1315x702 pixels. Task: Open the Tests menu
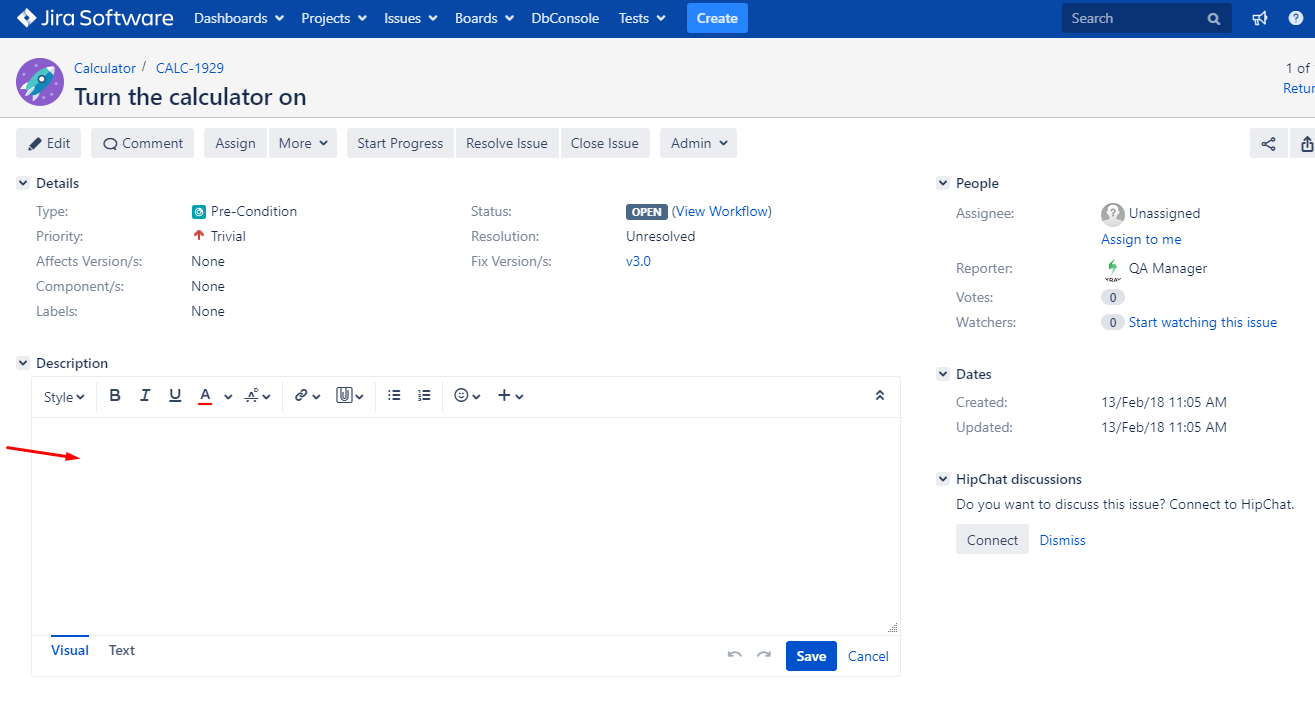tap(642, 18)
